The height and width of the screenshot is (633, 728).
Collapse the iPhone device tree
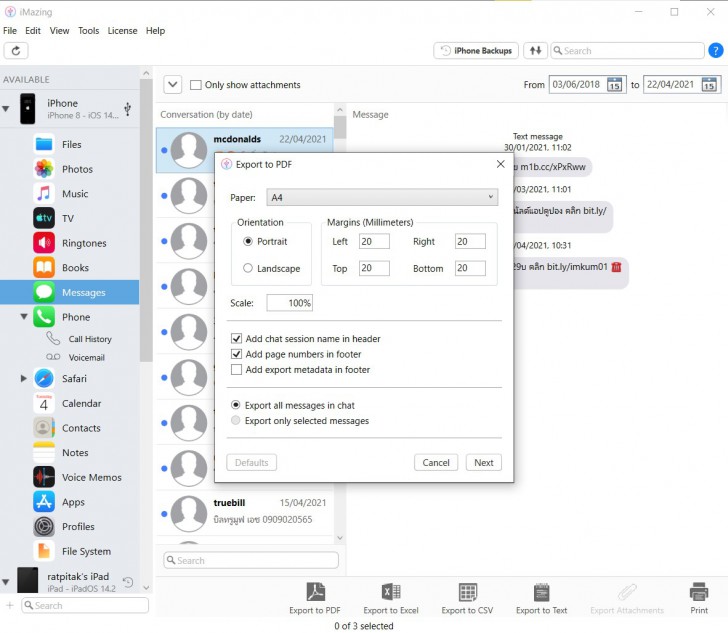pyautogui.click(x=6, y=109)
